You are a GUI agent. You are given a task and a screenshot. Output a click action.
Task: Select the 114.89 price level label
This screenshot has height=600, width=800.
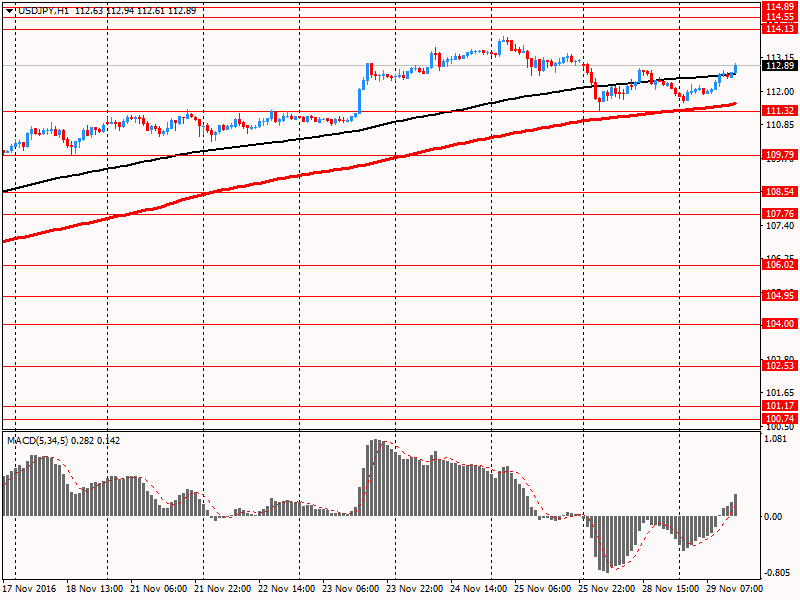click(x=780, y=7)
